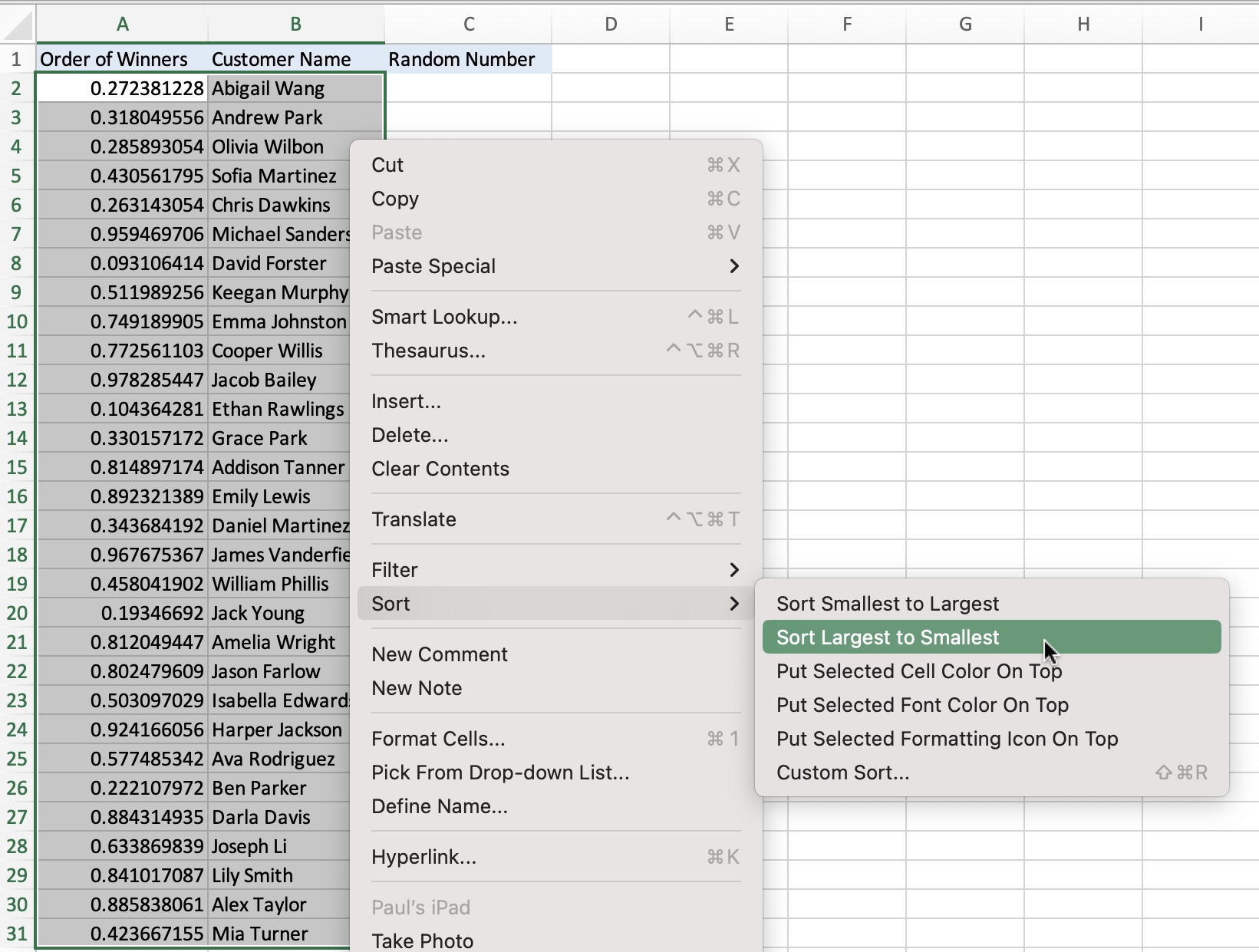The width and height of the screenshot is (1259, 952).
Task: Click Hyperlink... in the context menu
Action: [x=556, y=857]
